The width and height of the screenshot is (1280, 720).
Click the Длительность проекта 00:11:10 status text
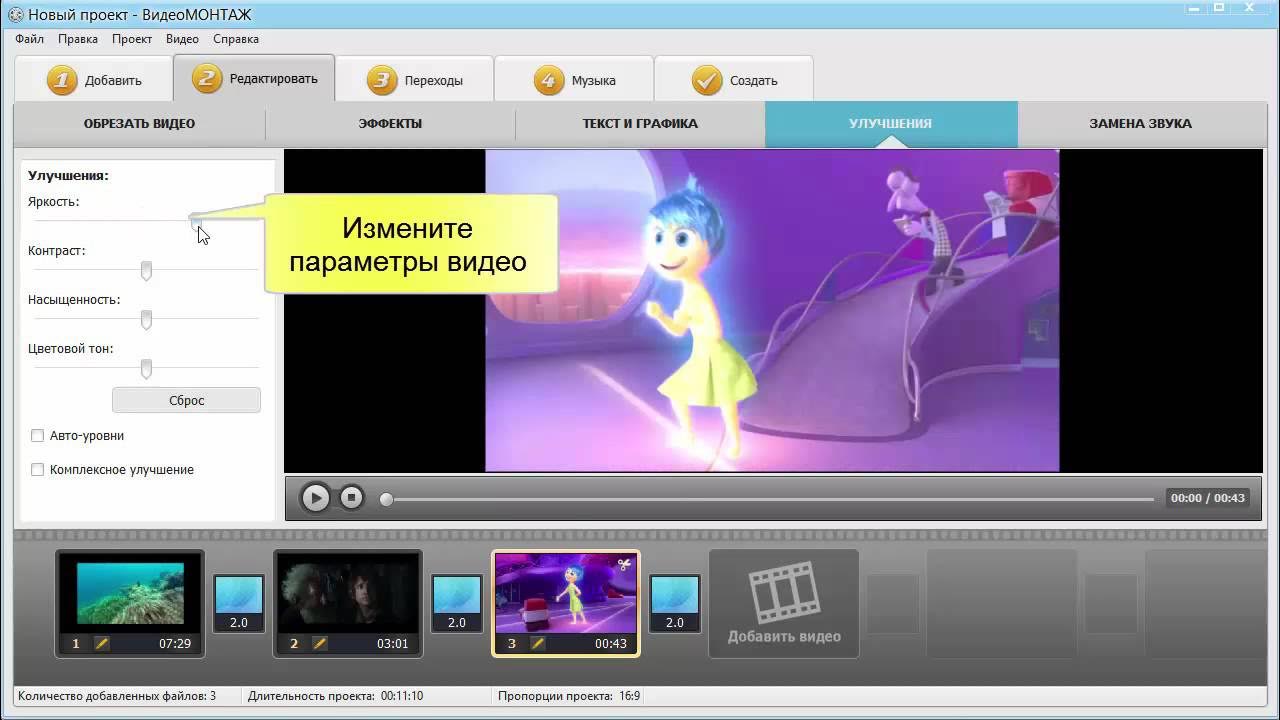pyautogui.click(x=335, y=696)
